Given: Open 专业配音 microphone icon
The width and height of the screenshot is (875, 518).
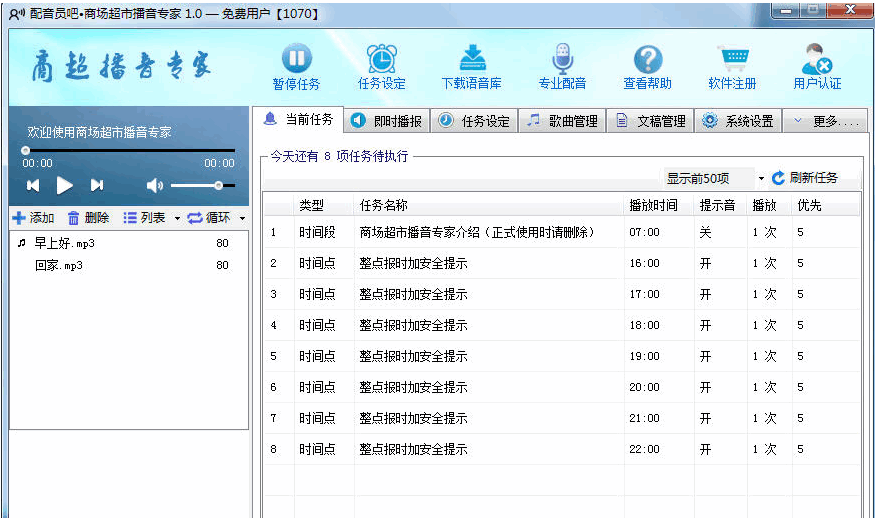Looking at the screenshot, I should tap(562, 59).
